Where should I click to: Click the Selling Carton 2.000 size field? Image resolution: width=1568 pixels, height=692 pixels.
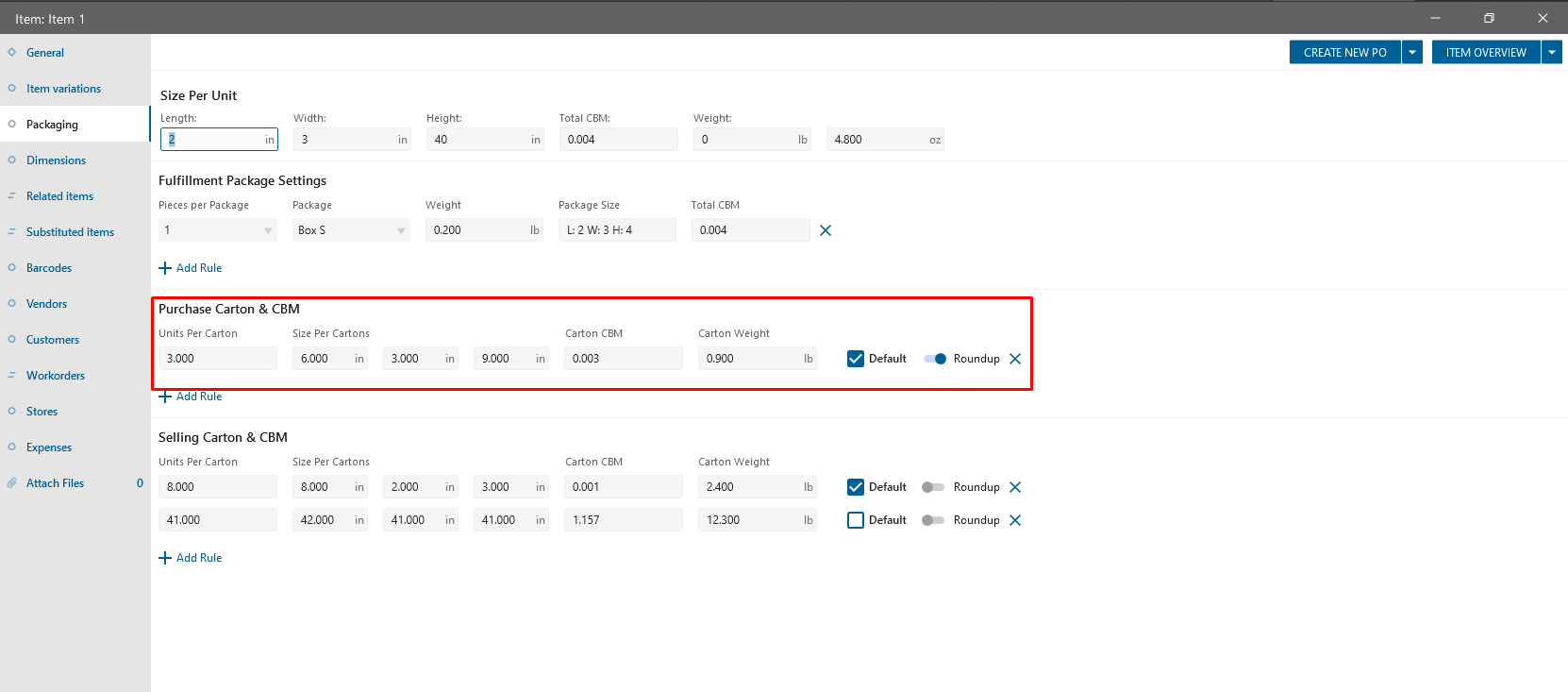[421, 487]
